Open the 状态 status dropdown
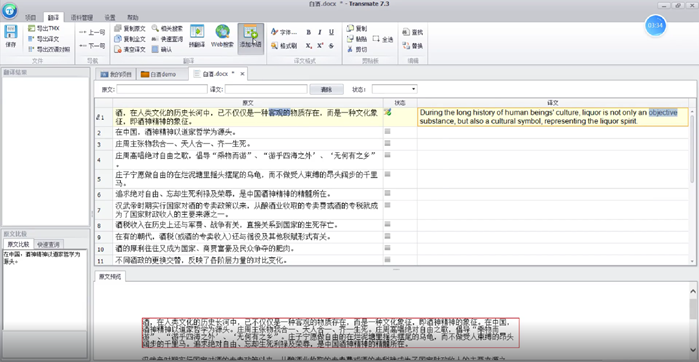Viewport: 699px width, 362px height. click(x=395, y=89)
